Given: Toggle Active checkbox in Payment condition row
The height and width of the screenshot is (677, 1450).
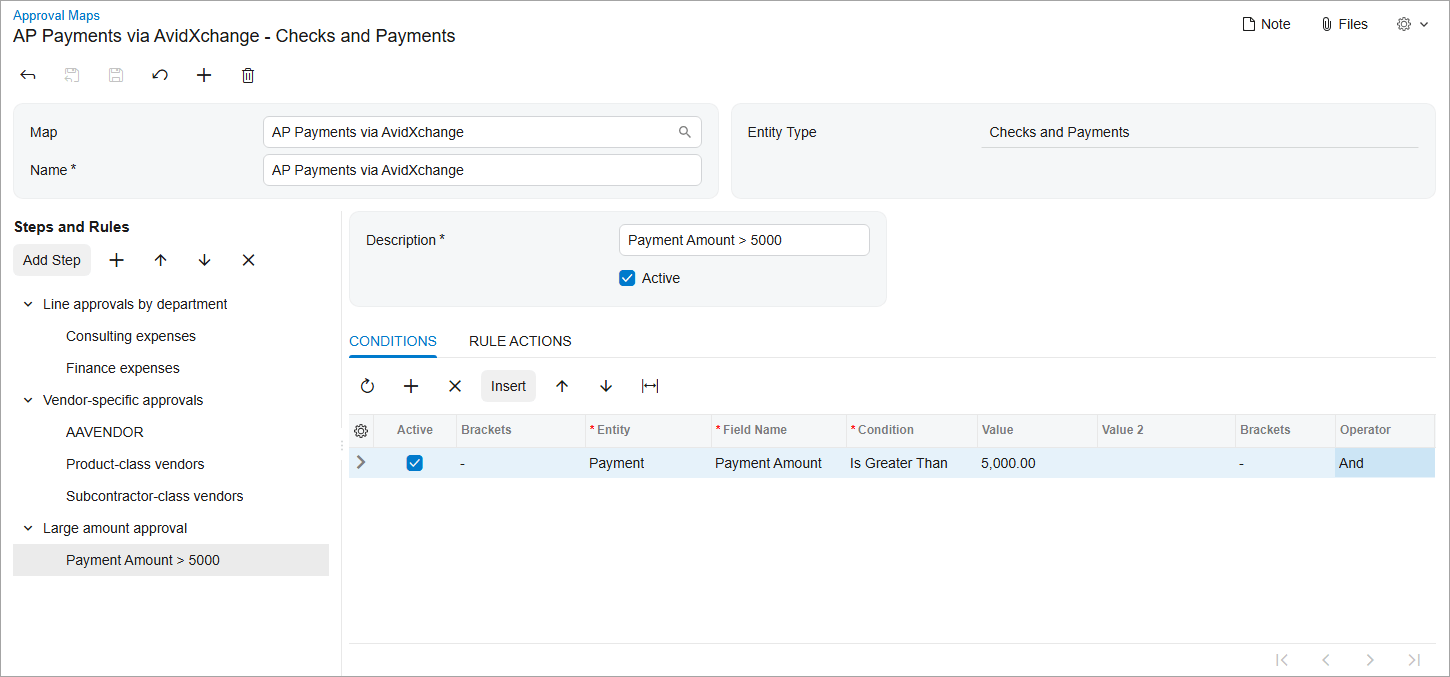Looking at the screenshot, I should [x=415, y=463].
